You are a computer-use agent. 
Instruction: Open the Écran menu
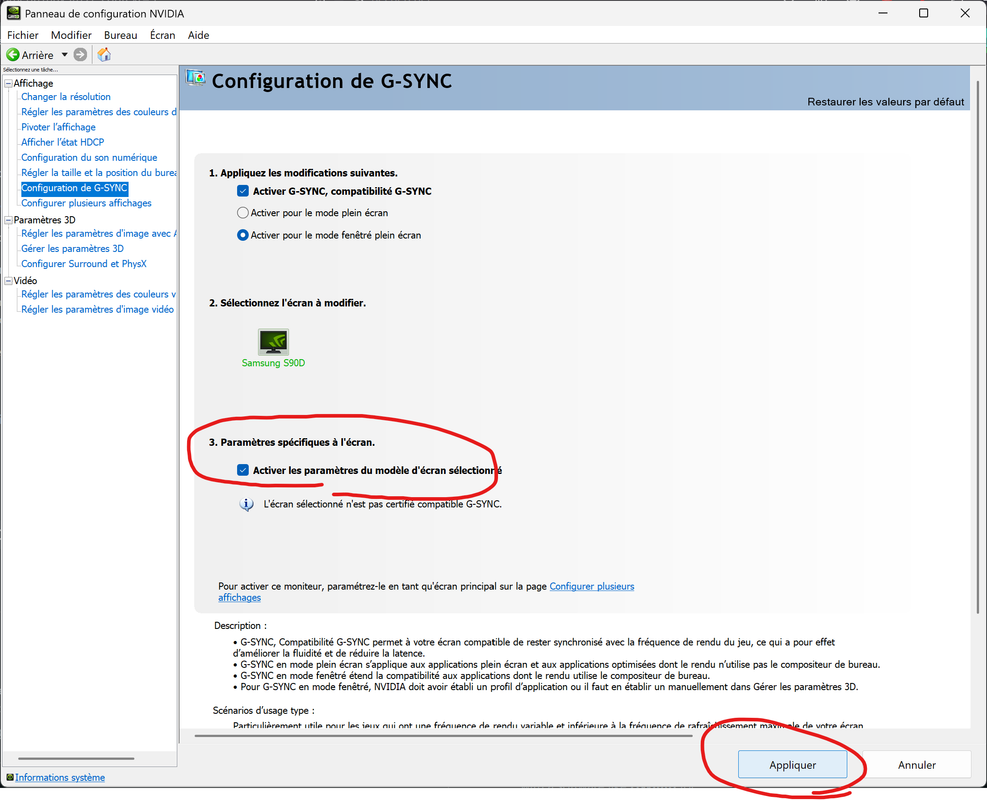pos(162,35)
